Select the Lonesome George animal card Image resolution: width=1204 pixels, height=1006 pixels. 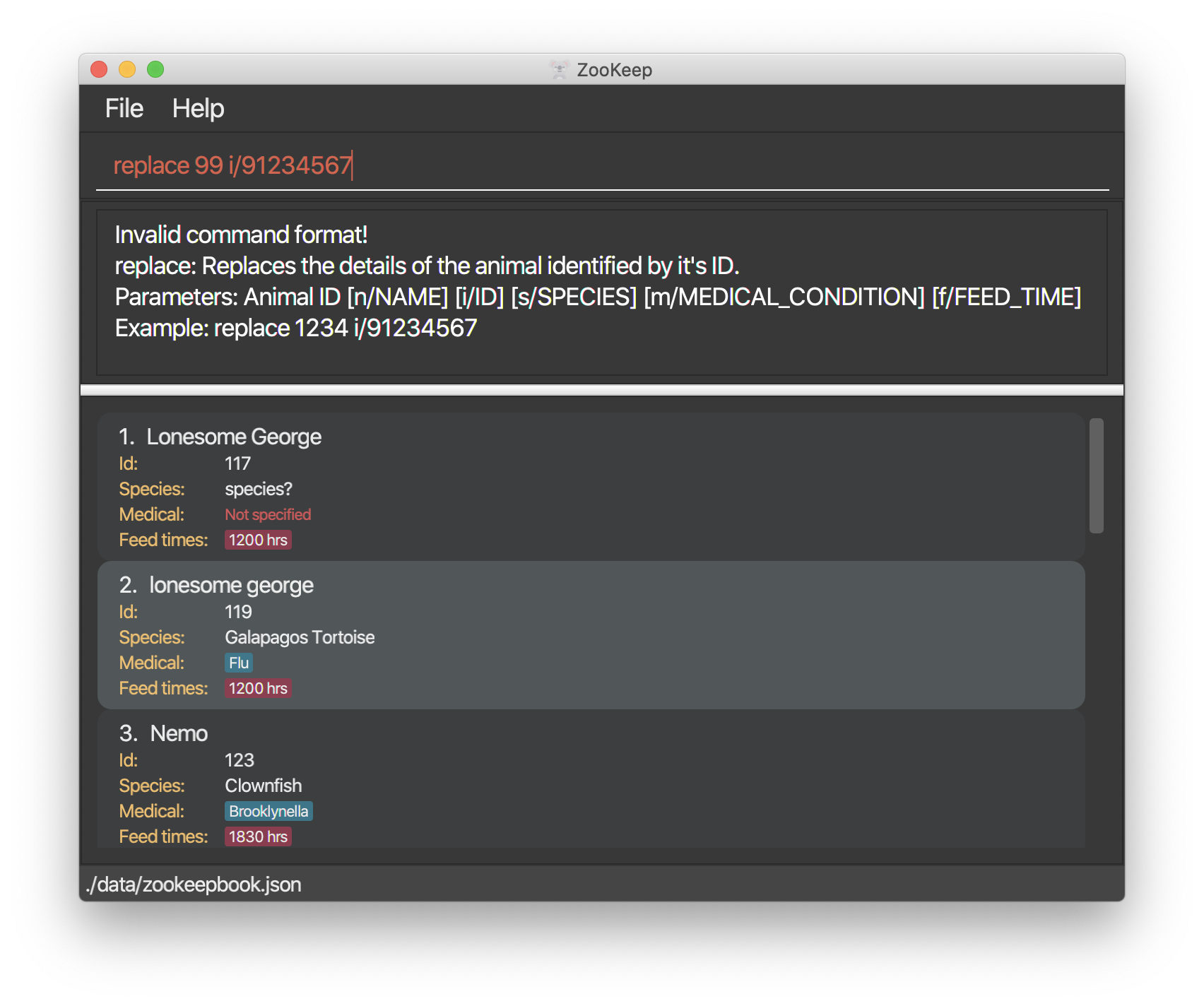591,487
